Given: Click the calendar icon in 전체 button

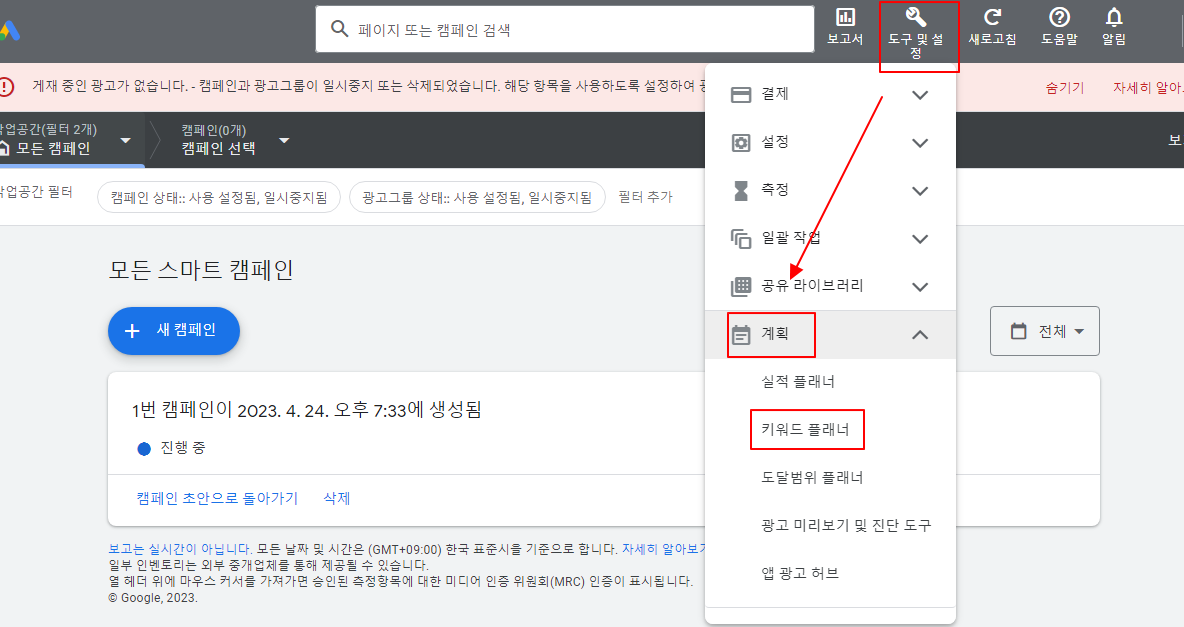Looking at the screenshot, I should click(x=1019, y=331).
